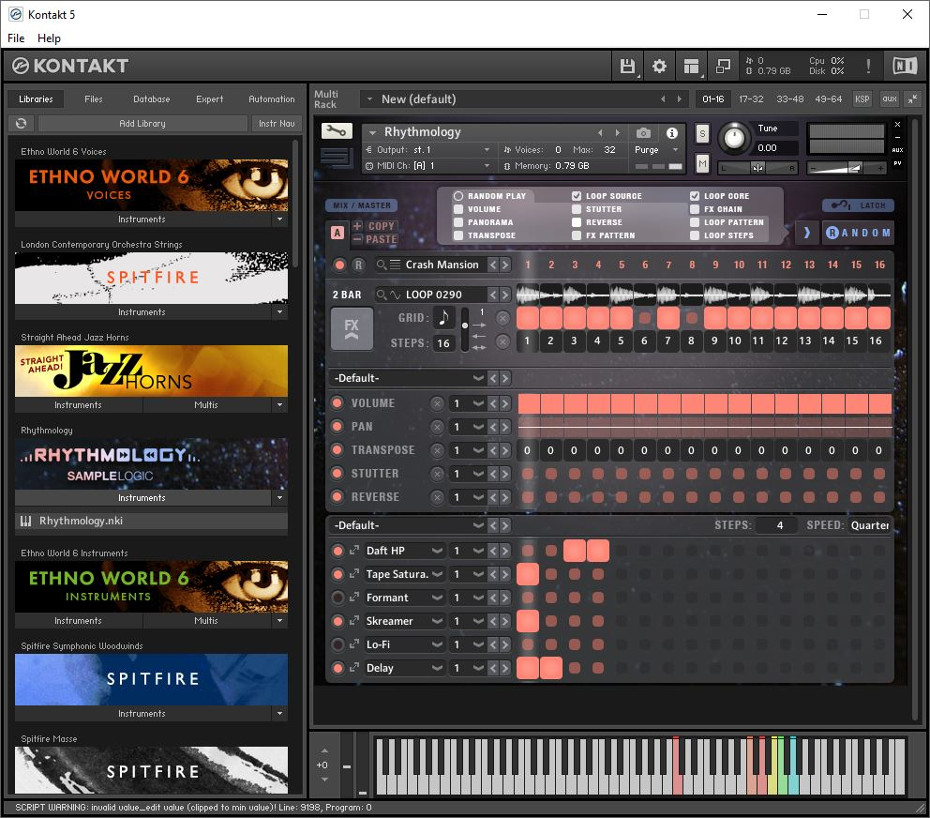Viewport: 930px width, 818px height.
Task: Enable the Panorama randomize checkbox
Action: [x=458, y=222]
